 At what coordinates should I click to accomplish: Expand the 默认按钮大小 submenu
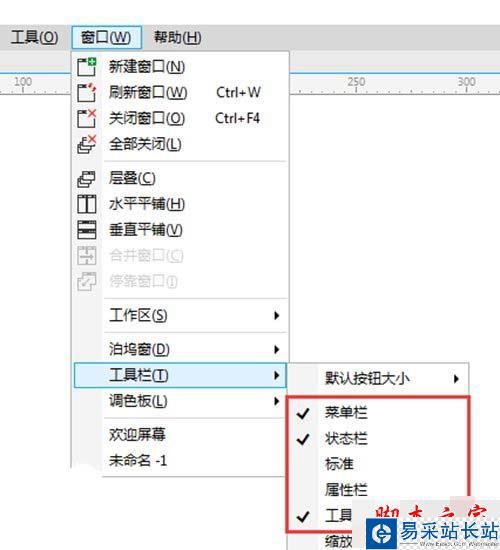379,379
